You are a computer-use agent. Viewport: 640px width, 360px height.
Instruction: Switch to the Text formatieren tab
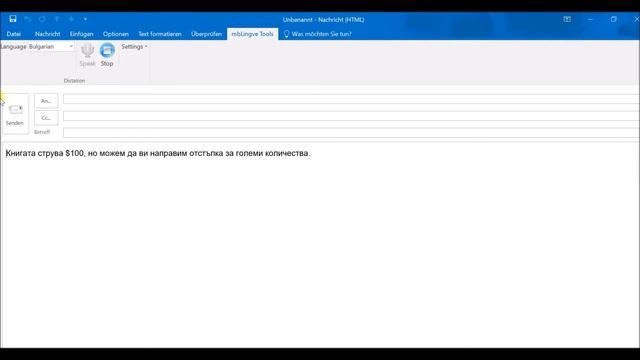tap(160, 34)
